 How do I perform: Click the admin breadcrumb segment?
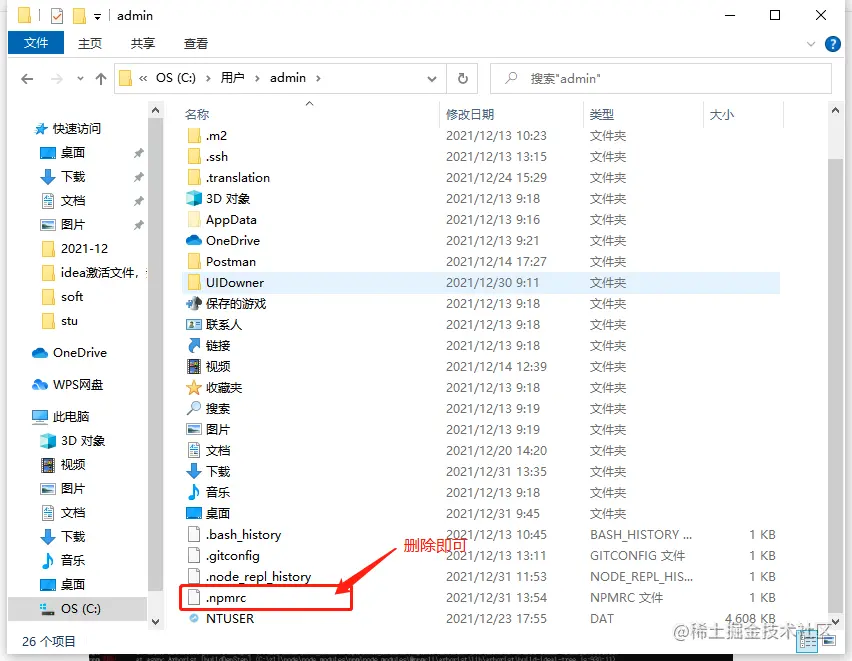[288, 78]
